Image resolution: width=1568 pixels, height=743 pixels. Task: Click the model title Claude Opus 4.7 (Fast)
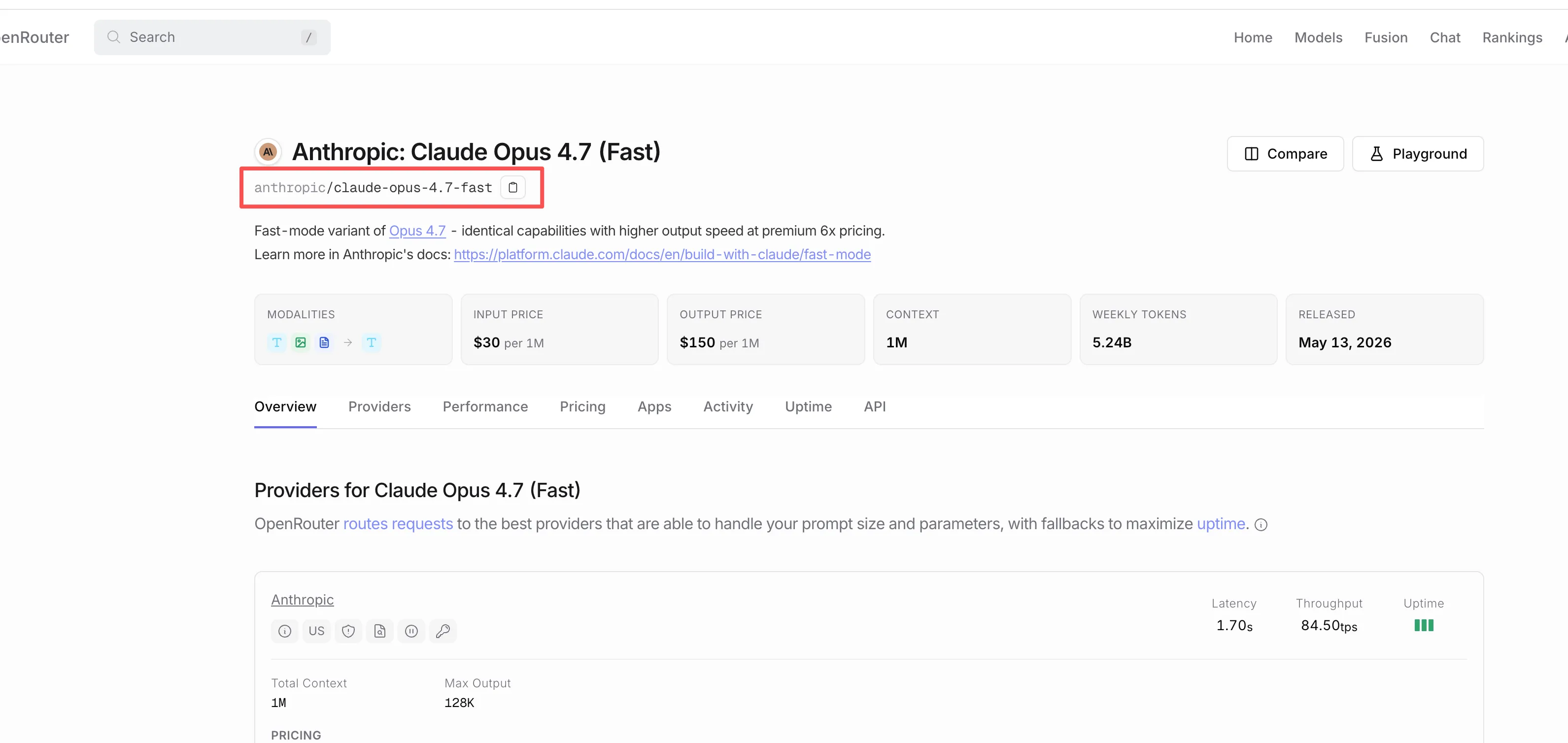(476, 152)
